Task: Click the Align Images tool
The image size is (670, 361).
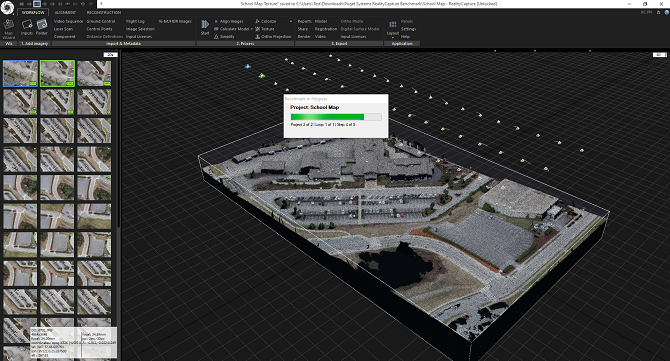Action: click(229, 21)
